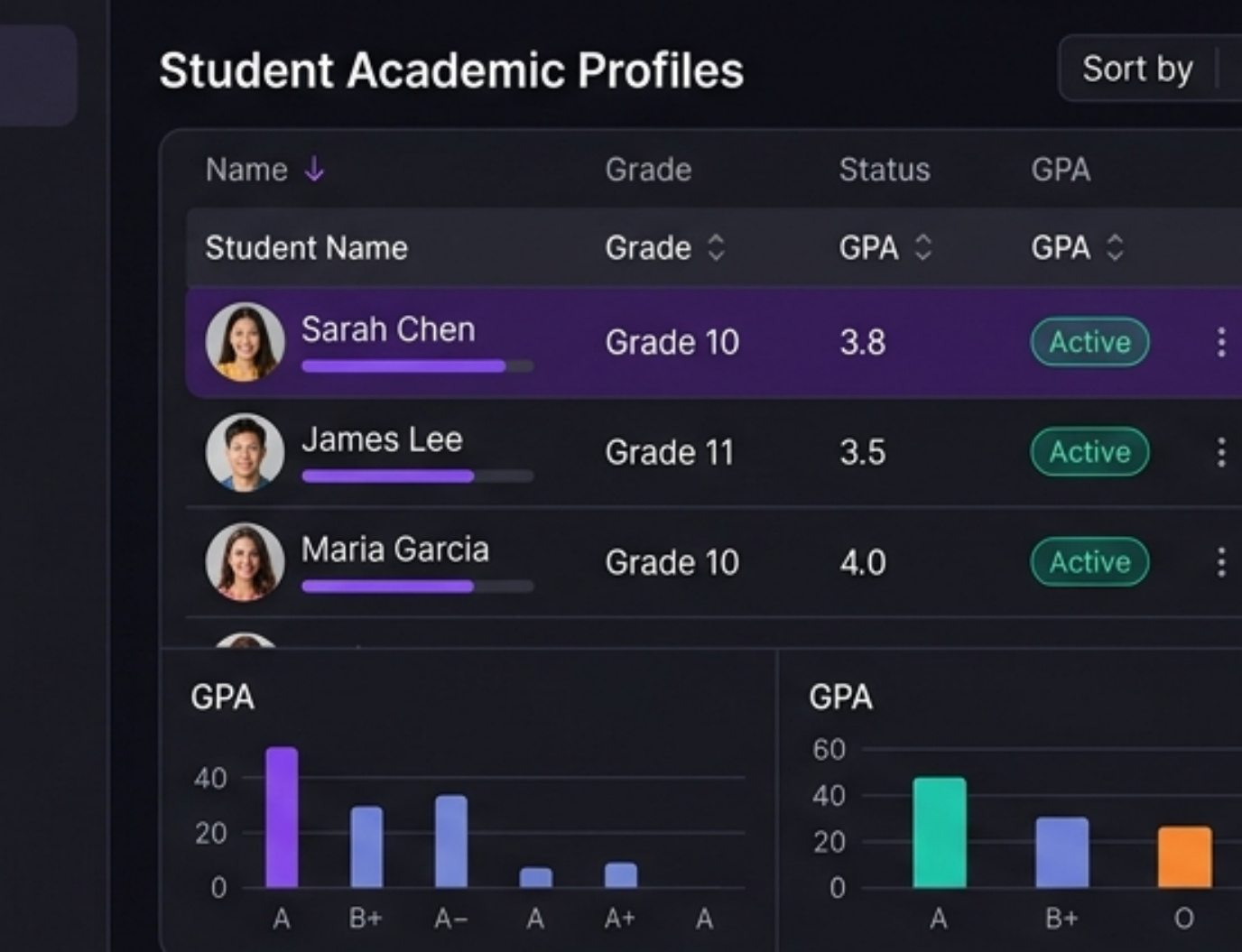
Task: Click the Grade 11 cell
Action: [x=670, y=452]
